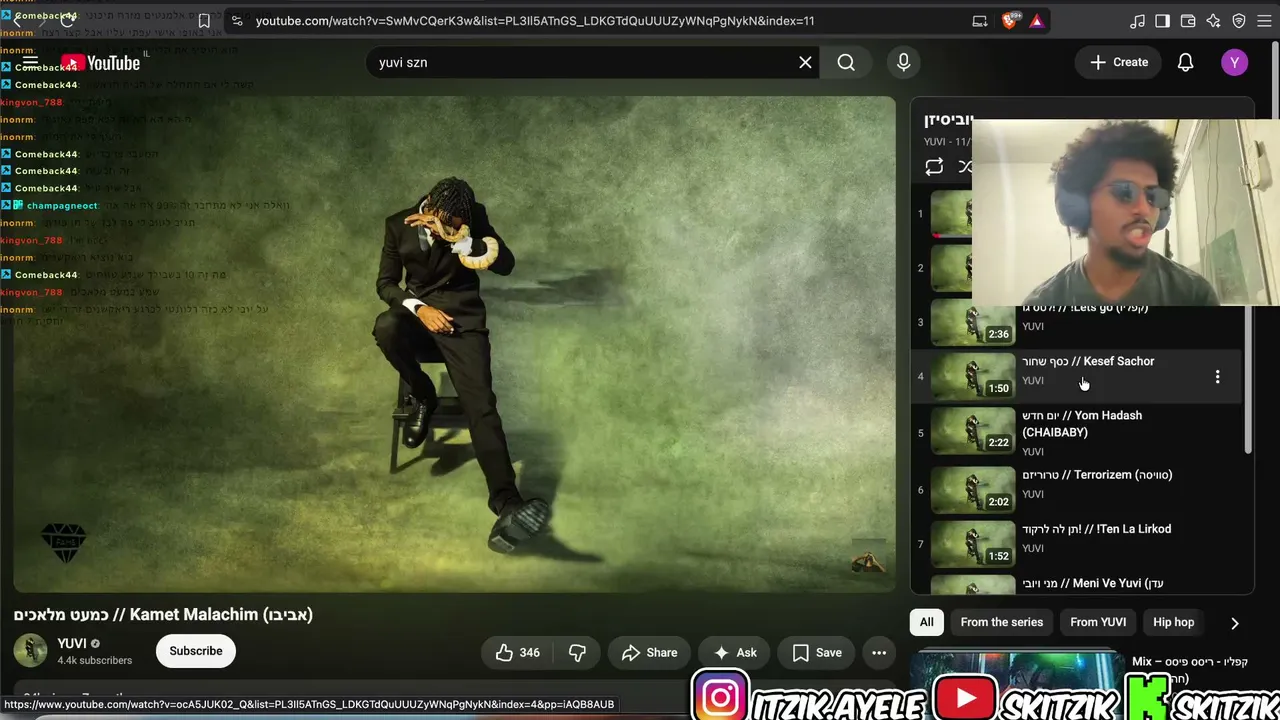Open the YouTube guide hamburger menu

tap(30, 62)
